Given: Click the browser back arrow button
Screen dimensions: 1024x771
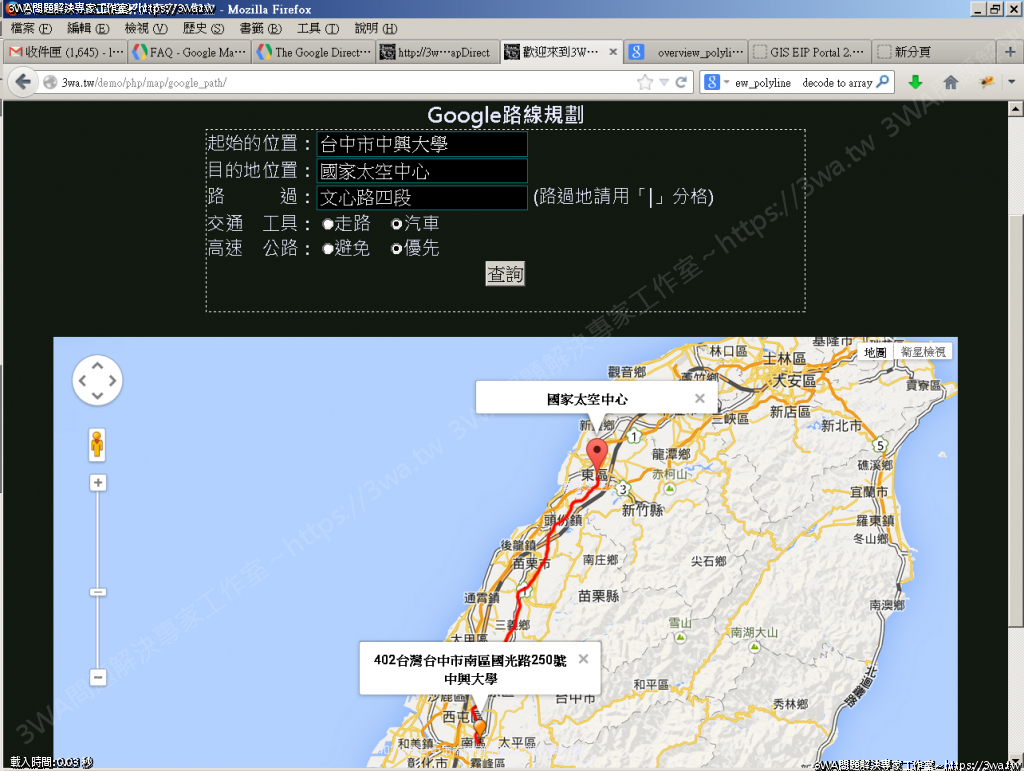Looking at the screenshot, I should point(21,82).
